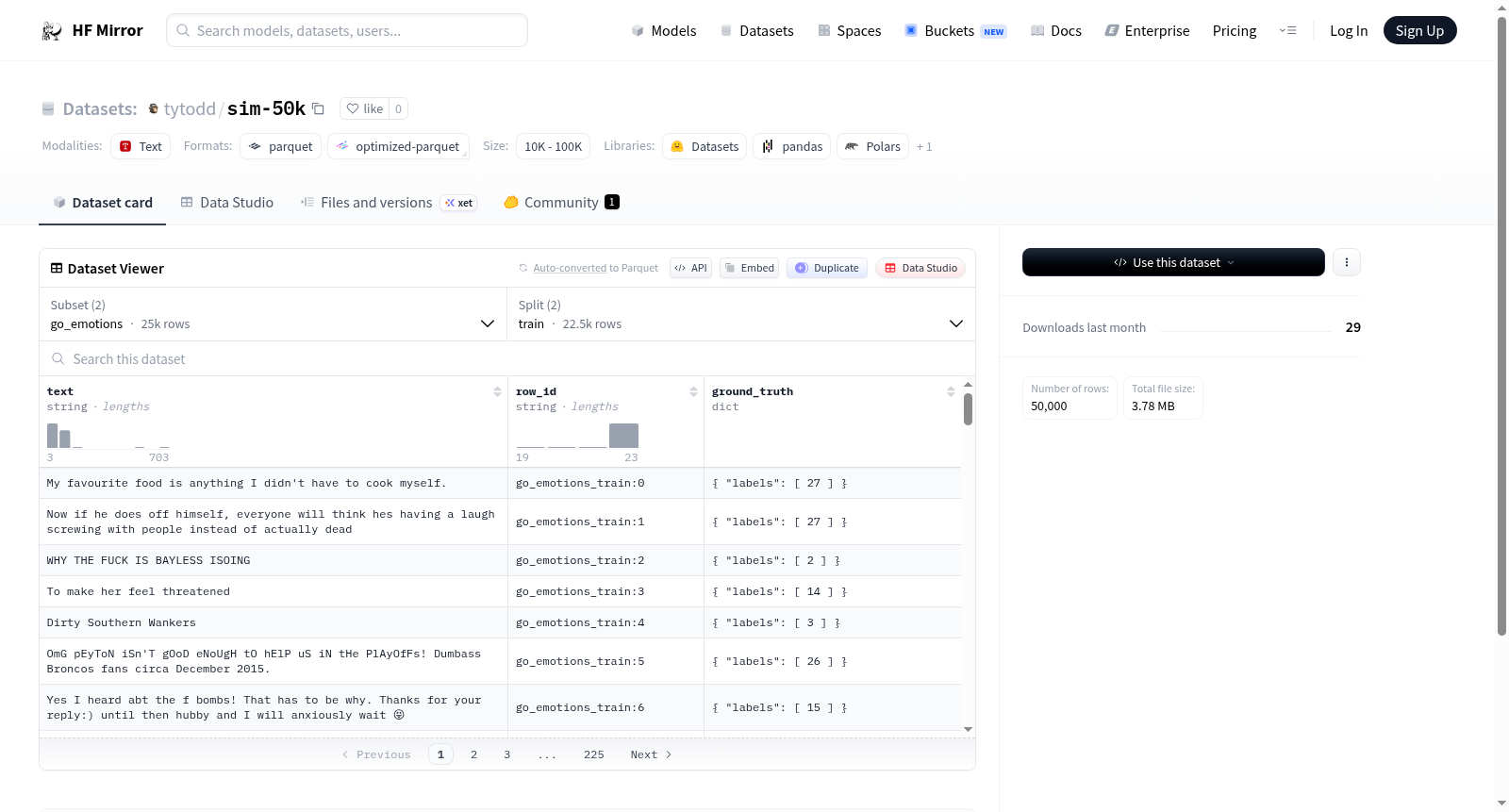Screen dimensions: 1509x812
Task: Open the Pricing link
Action: coord(1235,31)
